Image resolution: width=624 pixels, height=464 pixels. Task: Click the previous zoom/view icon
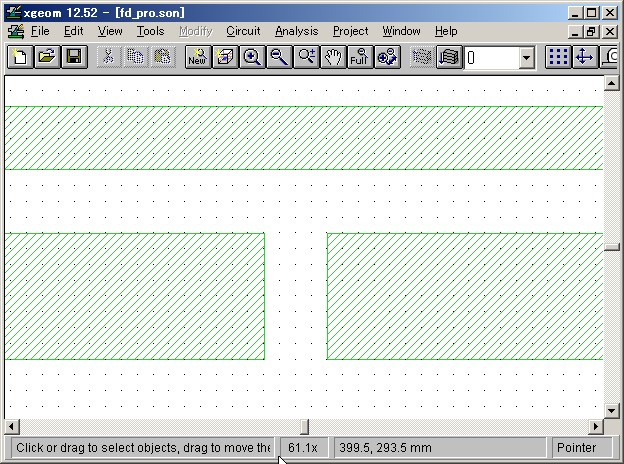(387, 57)
